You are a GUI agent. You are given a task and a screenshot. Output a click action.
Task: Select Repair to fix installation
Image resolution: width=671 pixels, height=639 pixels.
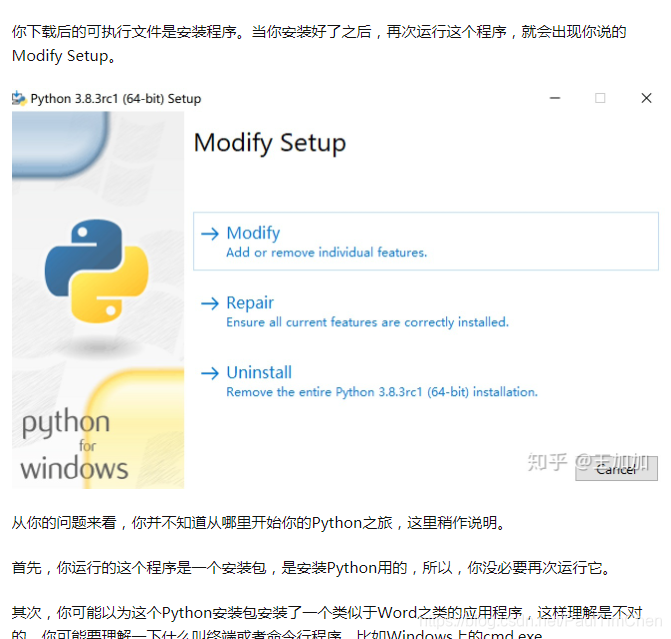(250, 303)
